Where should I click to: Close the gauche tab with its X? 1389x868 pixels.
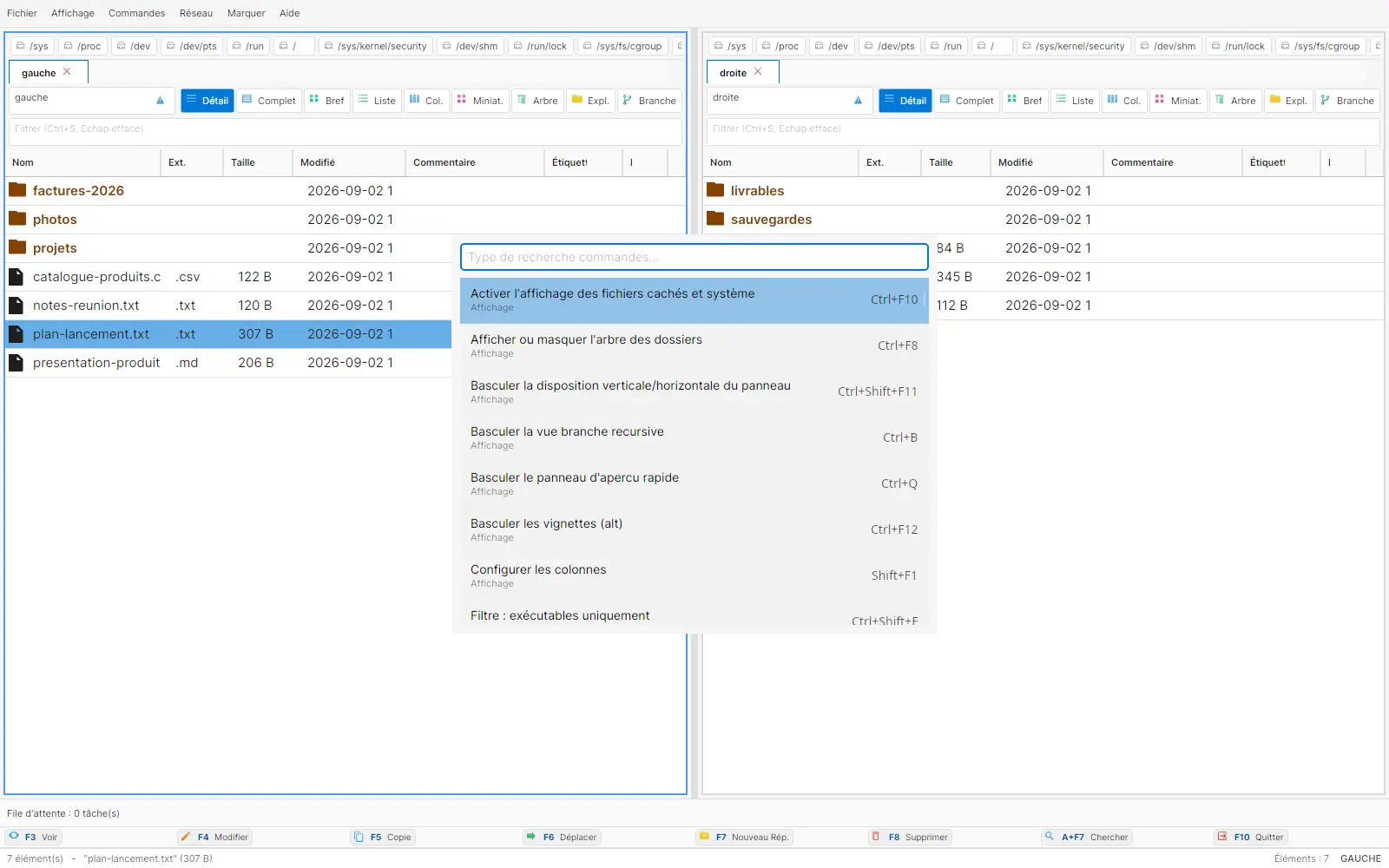67,72
